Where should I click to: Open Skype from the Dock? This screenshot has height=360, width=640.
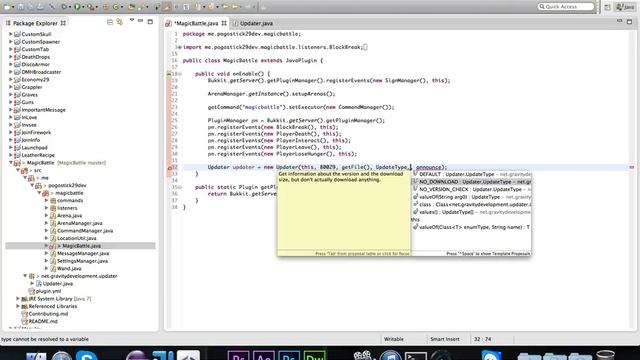coord(87,356)
